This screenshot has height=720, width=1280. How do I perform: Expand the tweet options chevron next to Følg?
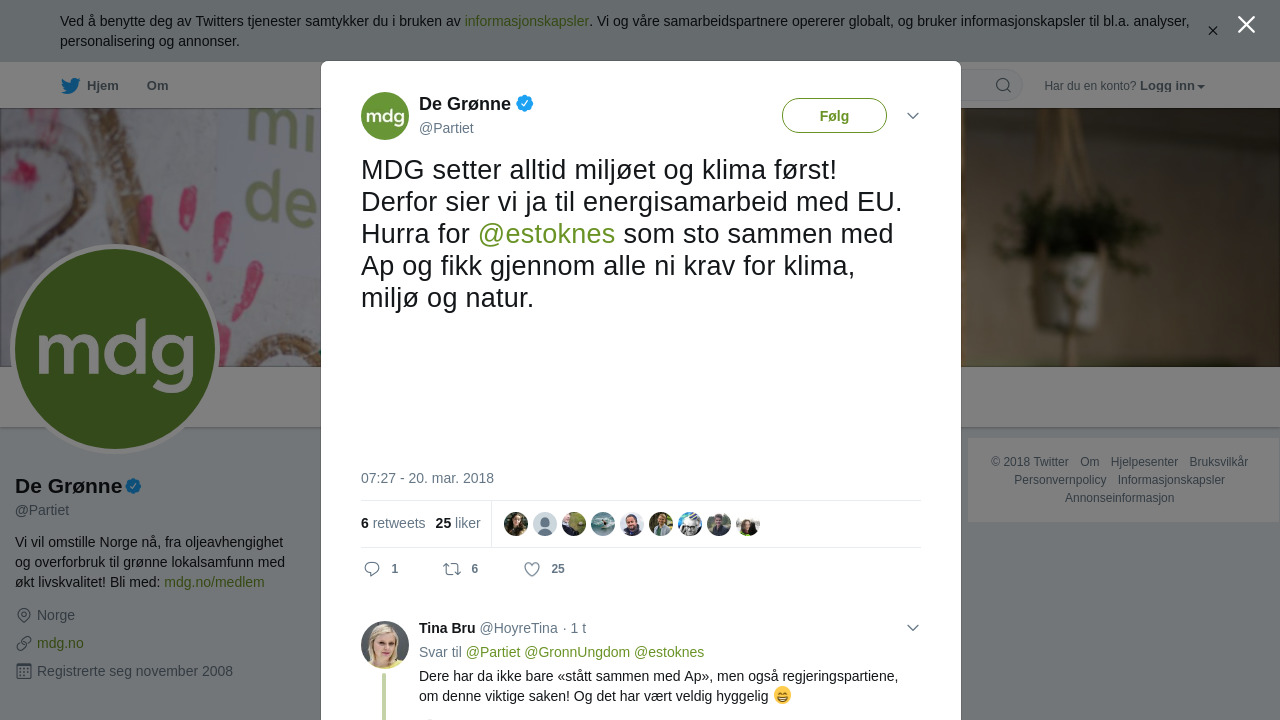click(x=913, y=116)
